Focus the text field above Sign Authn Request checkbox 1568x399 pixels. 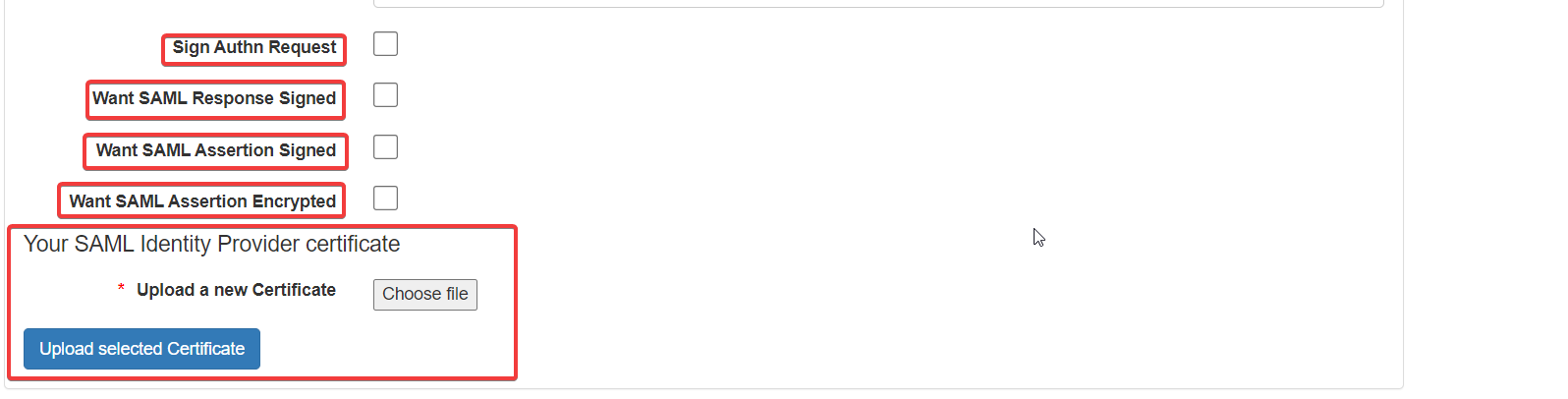coord(878,3)
